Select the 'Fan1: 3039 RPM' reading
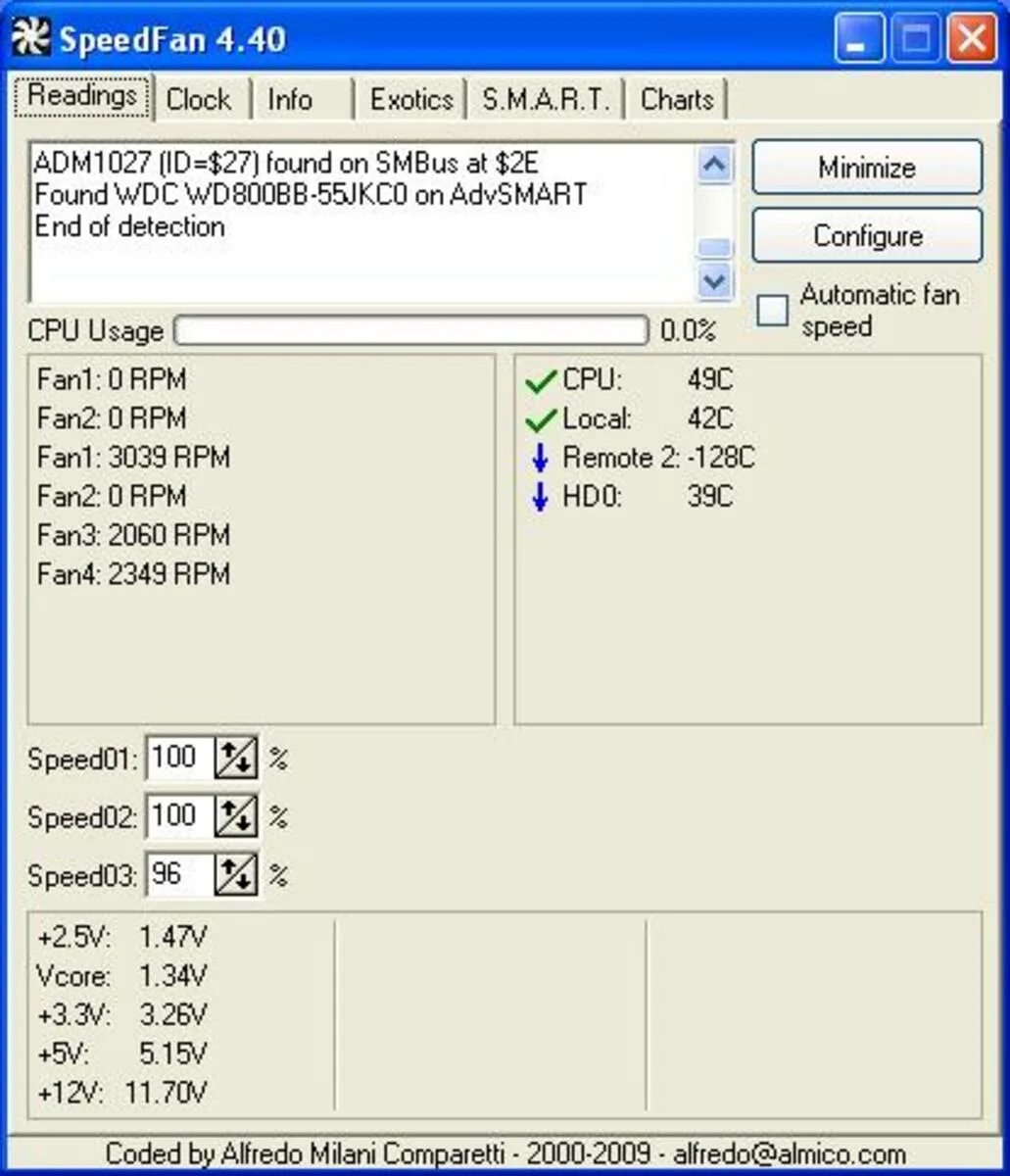The height and width of the screenshot is (1176, 1010). tap(133, 459)
